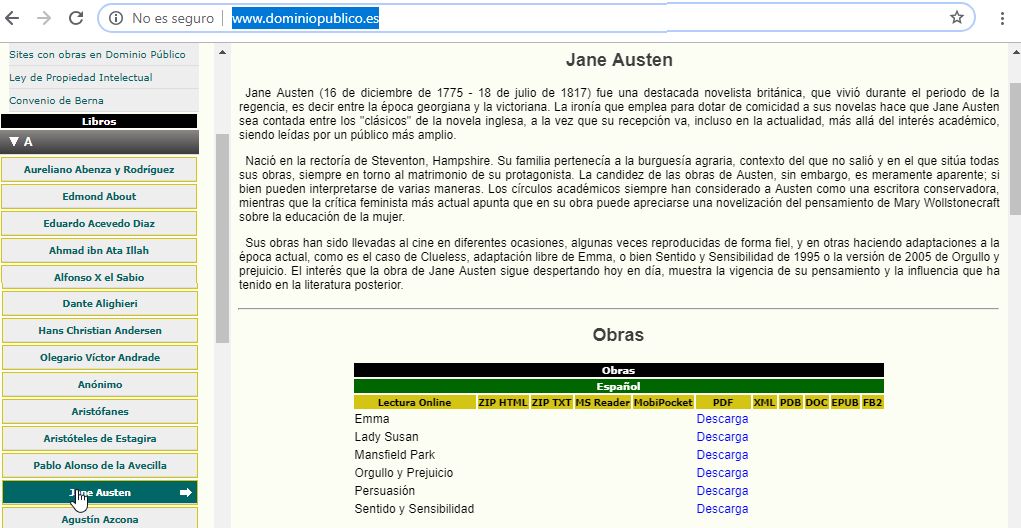Open 'Ley de Propiedad Intelectual' link
The width and height of the screenshot is (1021, 528).
click(81, 77)
